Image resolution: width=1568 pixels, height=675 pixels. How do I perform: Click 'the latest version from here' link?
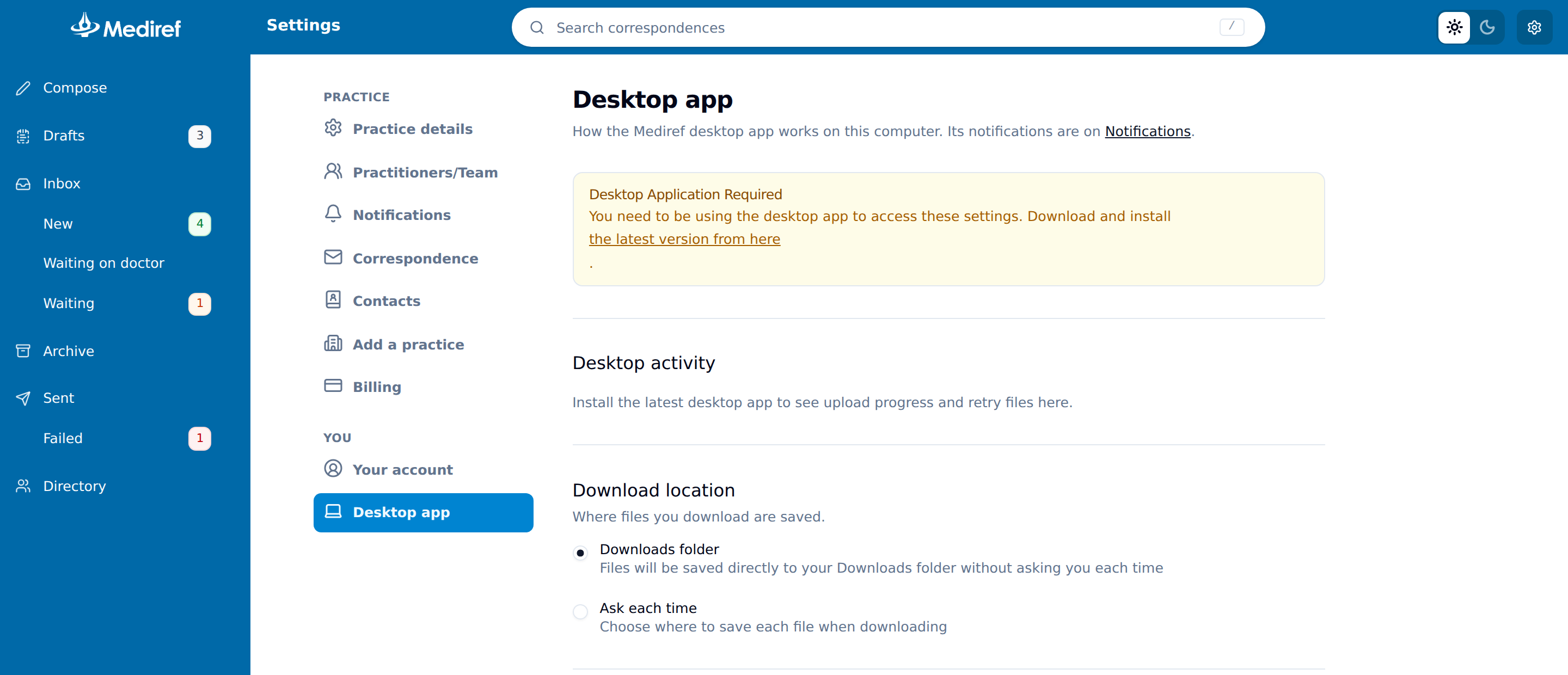(684, 239)
